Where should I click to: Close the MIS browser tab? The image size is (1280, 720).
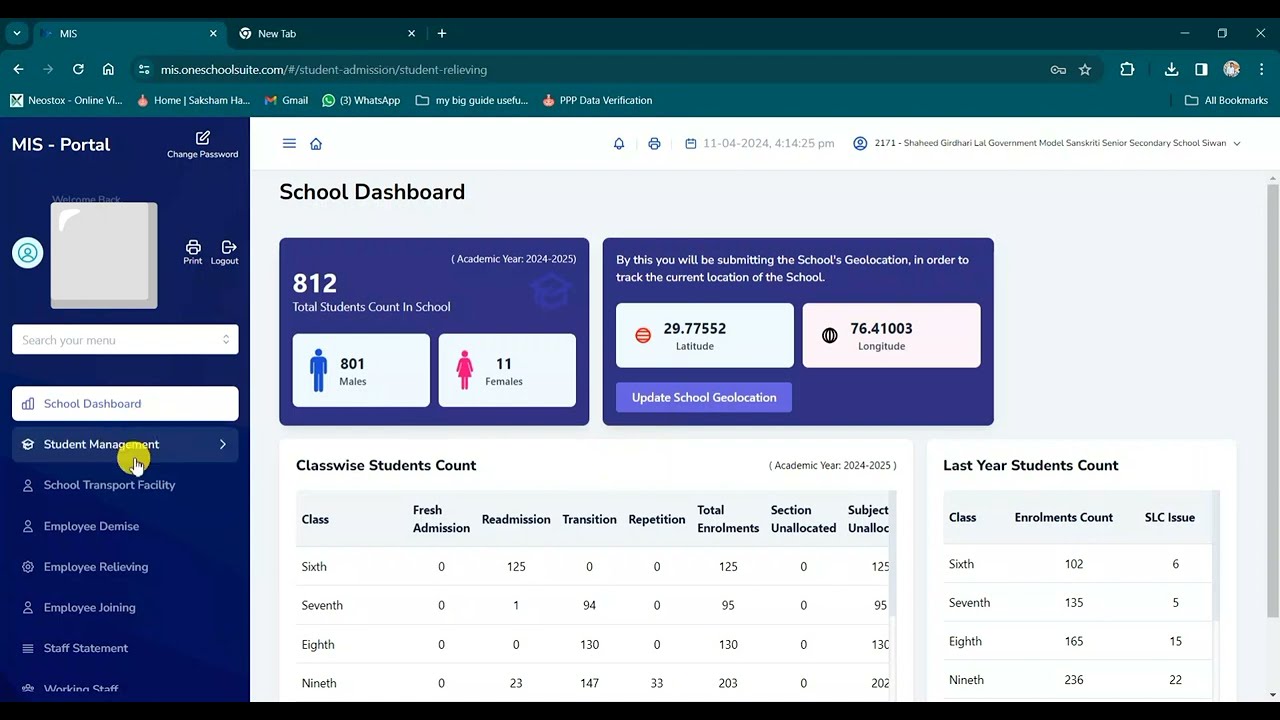(x=213, y=33)
